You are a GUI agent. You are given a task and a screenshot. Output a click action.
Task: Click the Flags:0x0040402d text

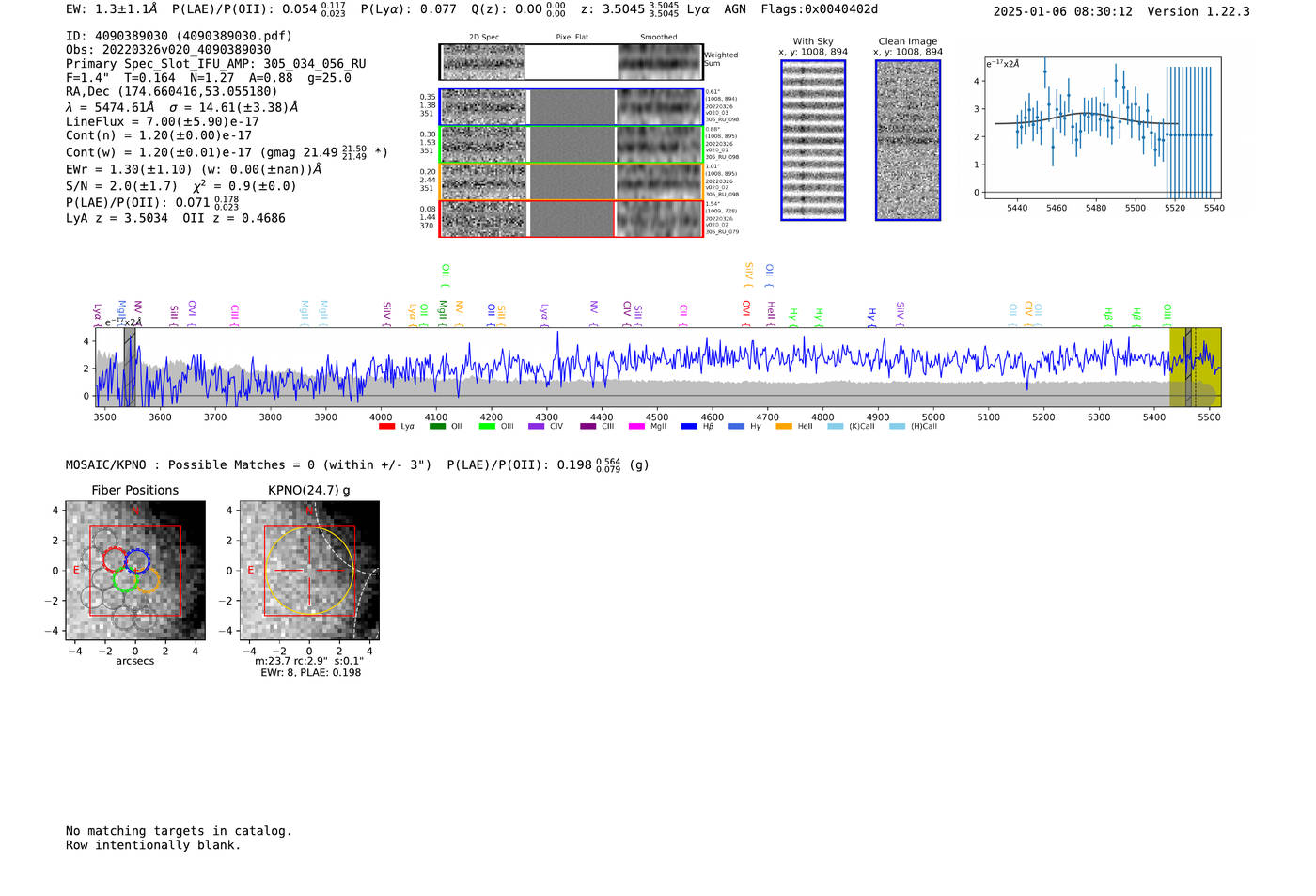click(x=820, y=9)
